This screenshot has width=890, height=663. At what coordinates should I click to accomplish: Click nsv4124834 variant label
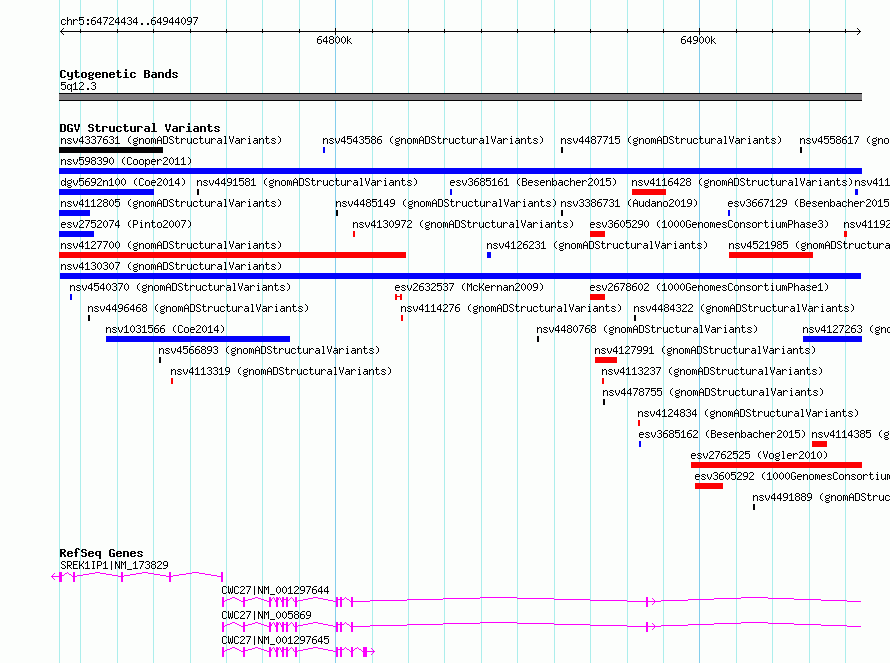(748, 413)
